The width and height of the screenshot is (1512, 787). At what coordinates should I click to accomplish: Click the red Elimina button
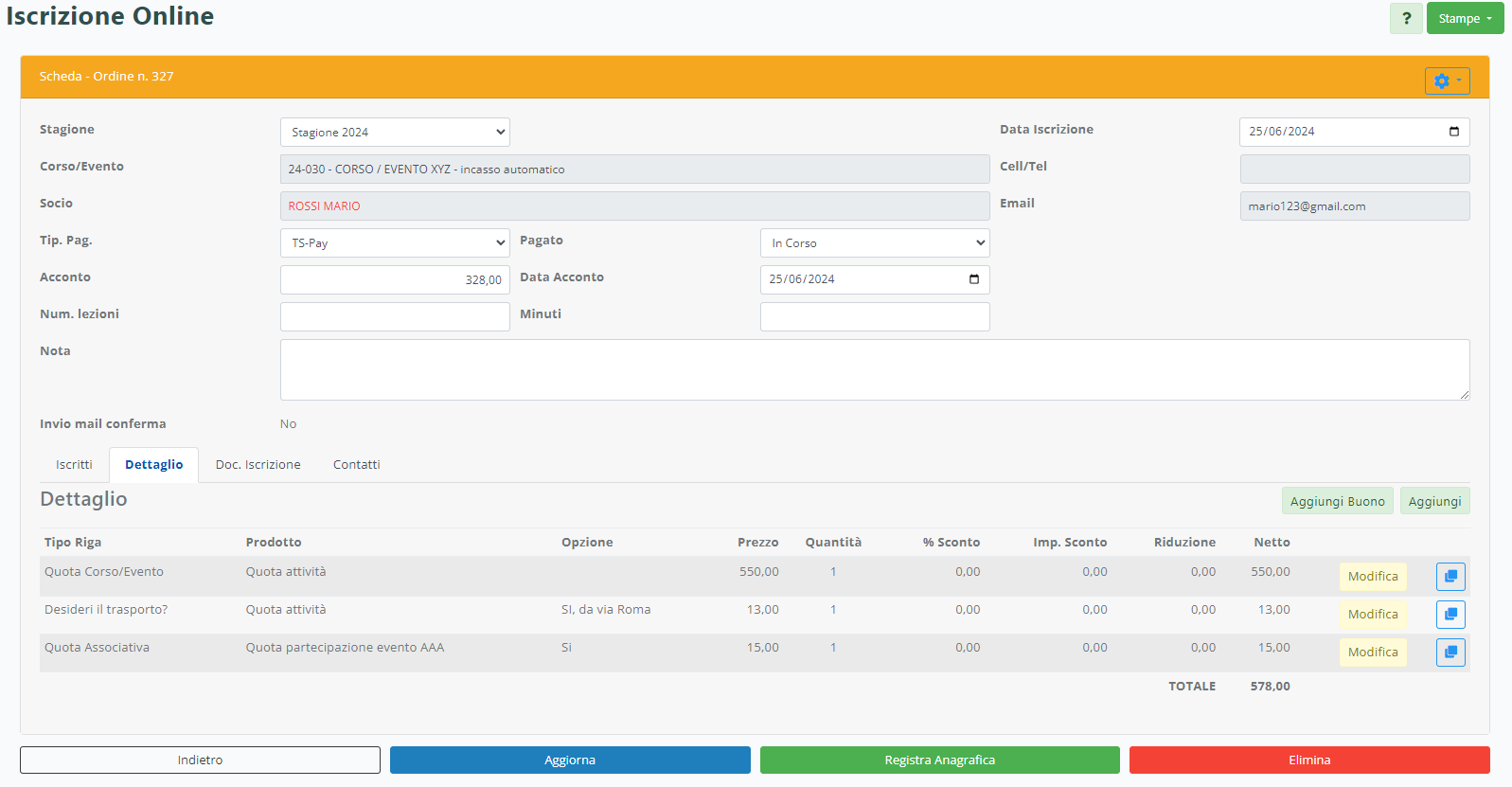pos(1308,760)
